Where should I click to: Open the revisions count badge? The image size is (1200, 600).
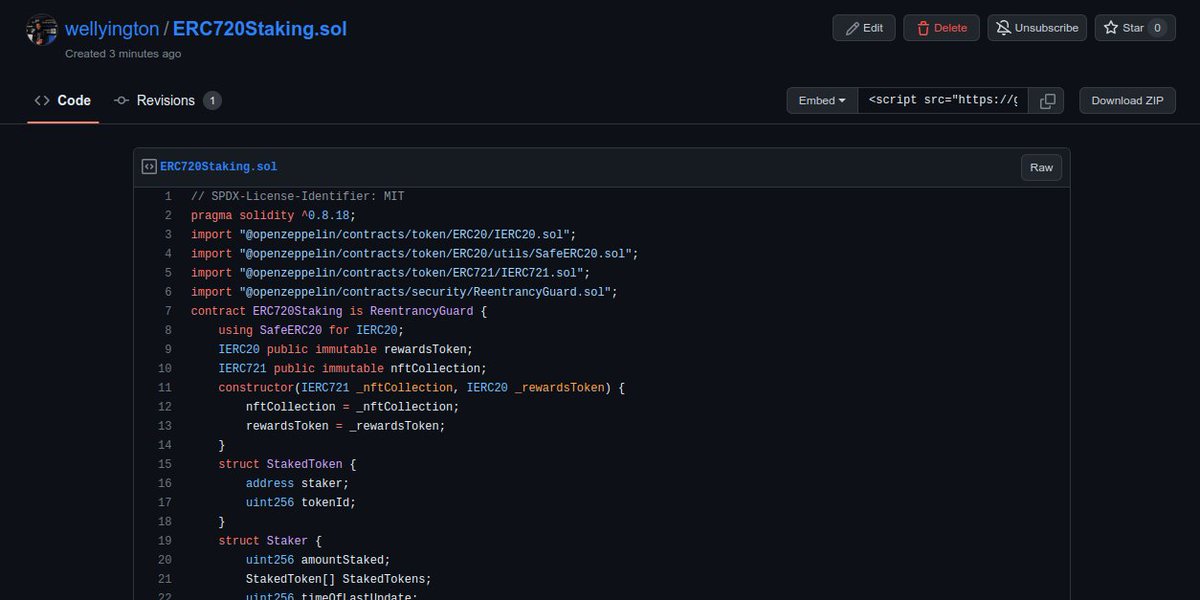pyautogui.click(x=212, y=100)
